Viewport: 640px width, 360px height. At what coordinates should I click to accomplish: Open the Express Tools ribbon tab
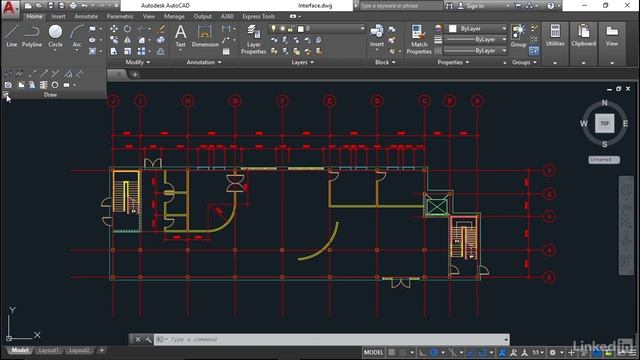[x=258, y=16]
